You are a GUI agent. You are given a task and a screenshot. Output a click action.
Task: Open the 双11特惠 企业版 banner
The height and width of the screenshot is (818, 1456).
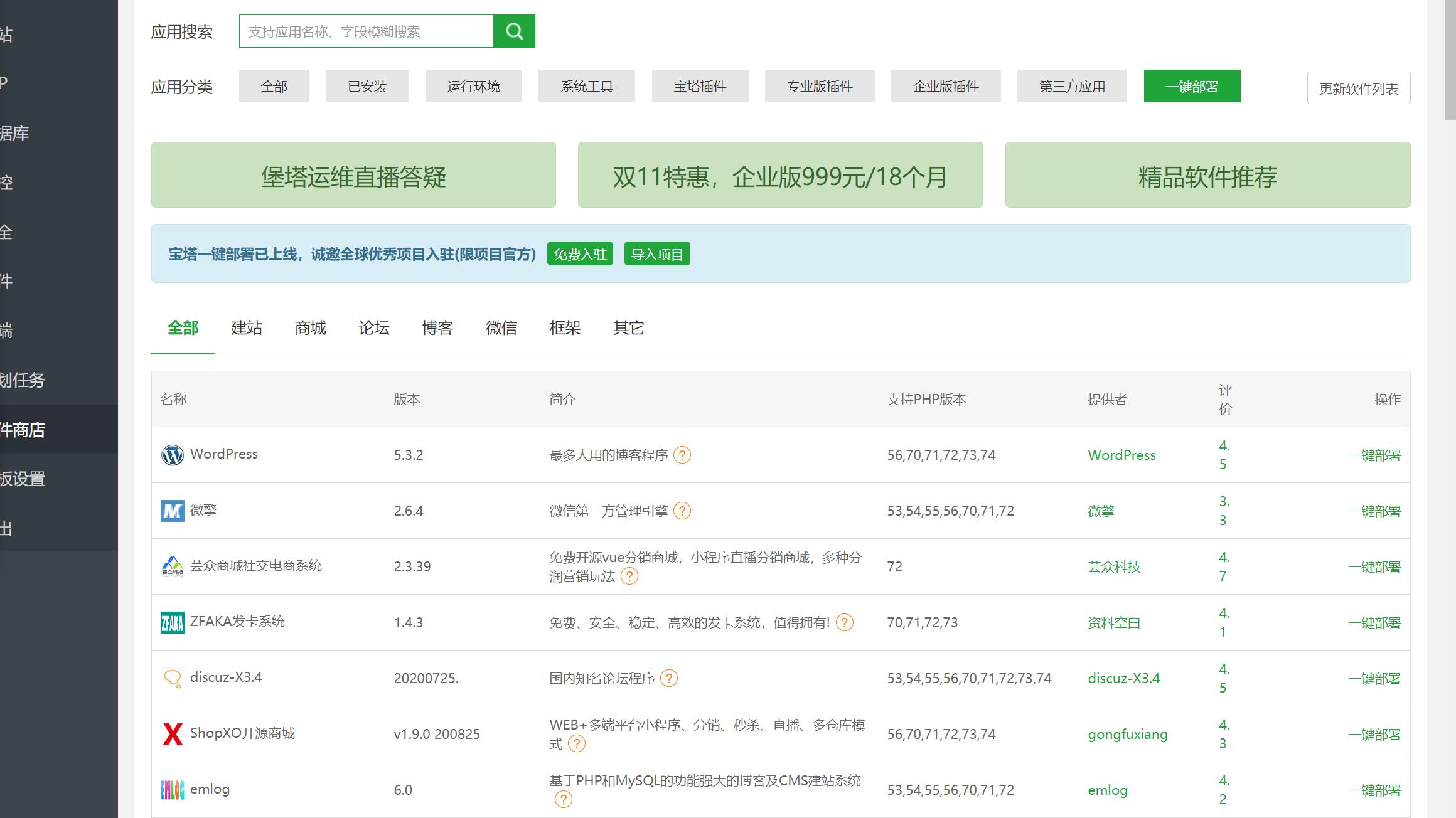pyautogui.click(x=780, y=175)
